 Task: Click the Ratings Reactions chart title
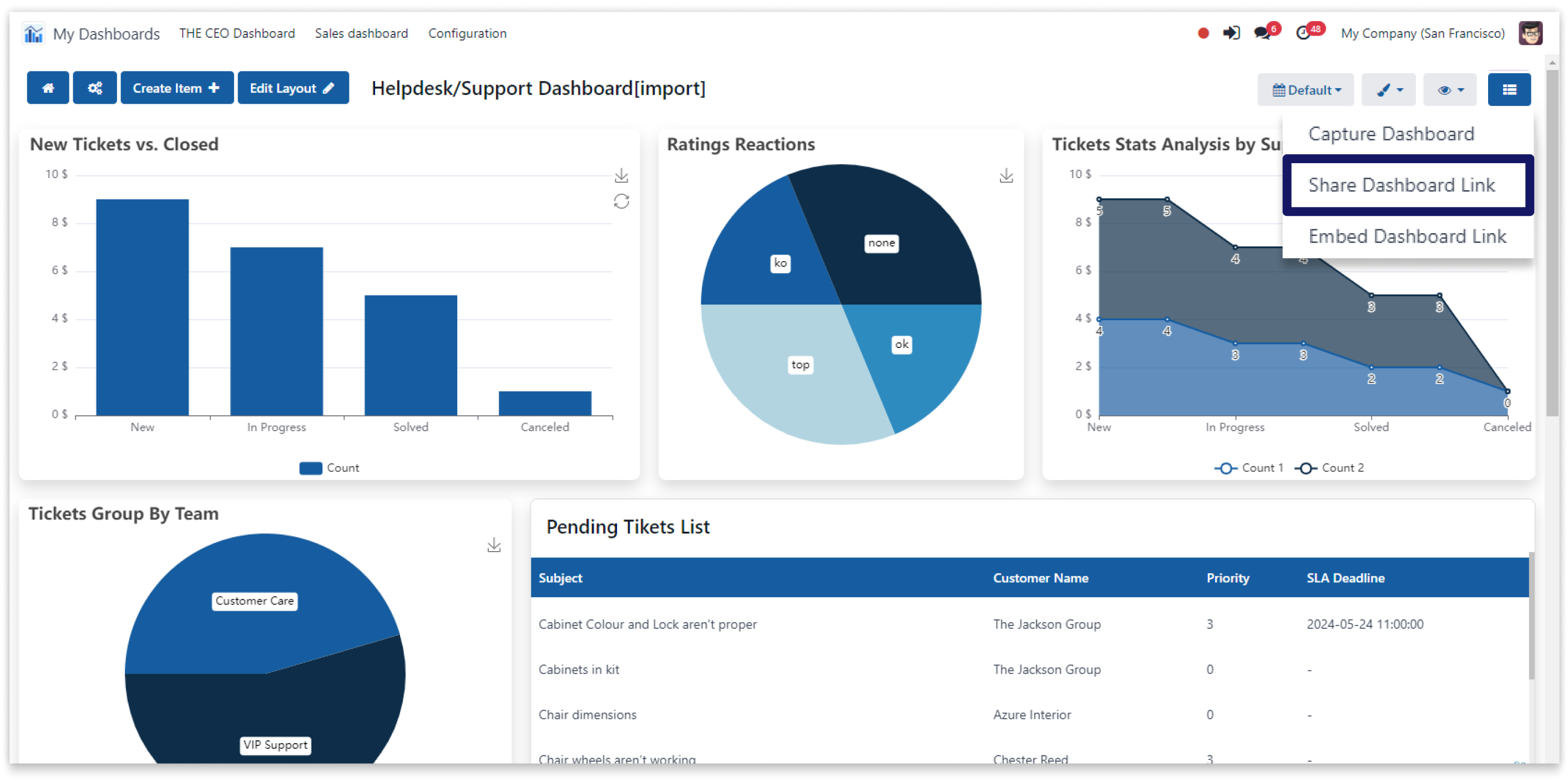click(740, 144)
